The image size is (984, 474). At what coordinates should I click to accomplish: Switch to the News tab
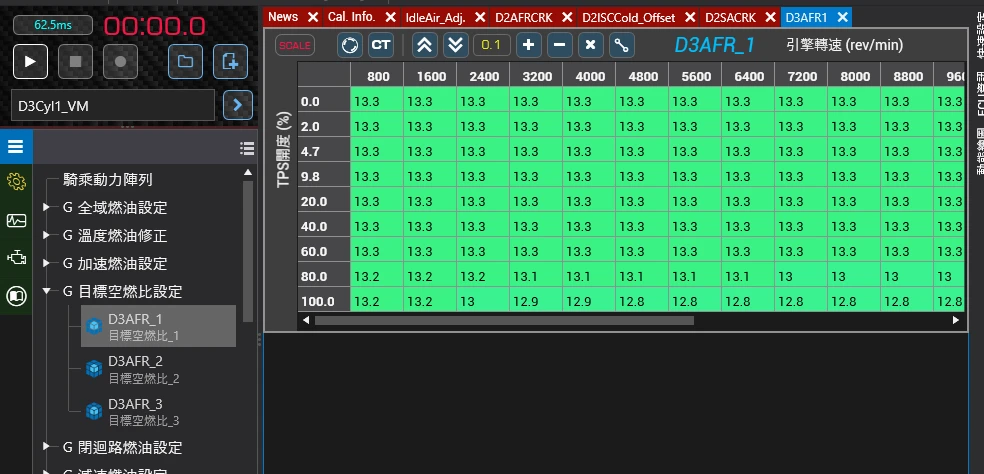283,17
